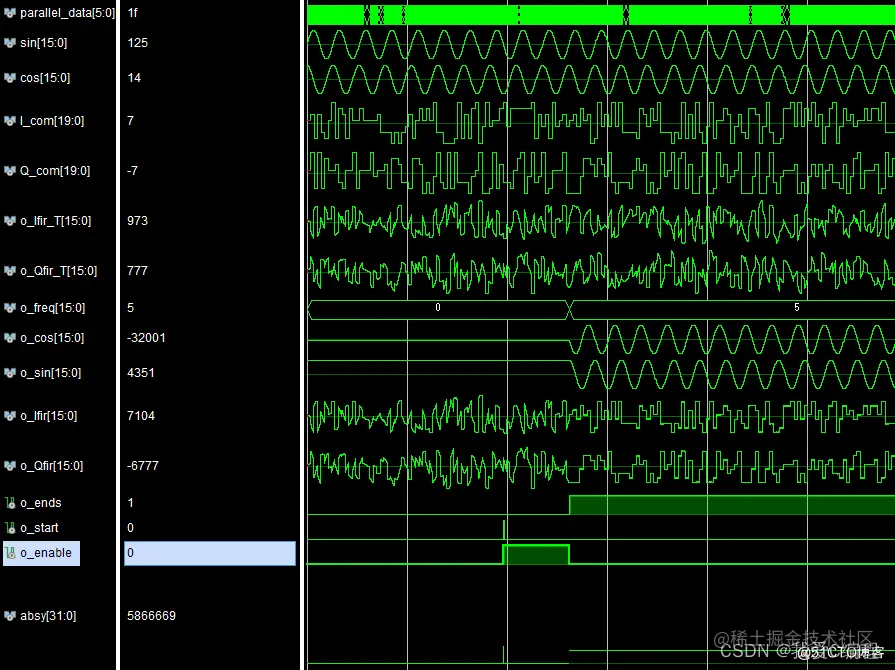Screen dimensions: 895x670
Task: Select the parallel_data[5:0] signal name
Action: [x=67, y=13]
